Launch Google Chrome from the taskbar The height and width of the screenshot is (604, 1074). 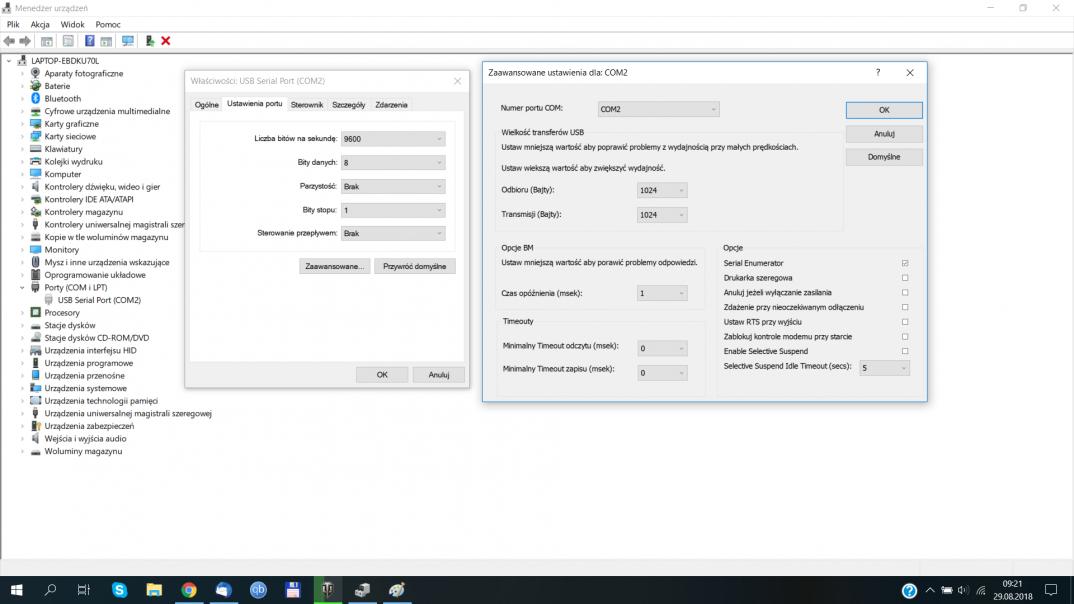(189, 590)
